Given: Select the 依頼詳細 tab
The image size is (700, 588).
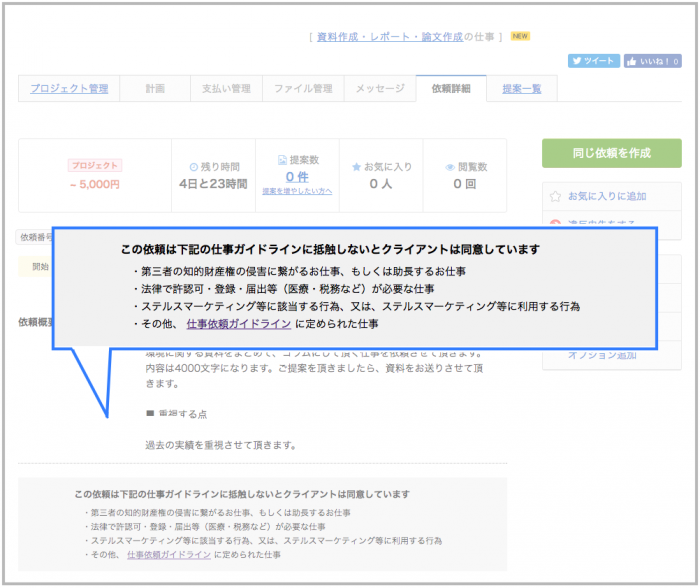Looking at the screenshot, I should click(x=451, y=89).
